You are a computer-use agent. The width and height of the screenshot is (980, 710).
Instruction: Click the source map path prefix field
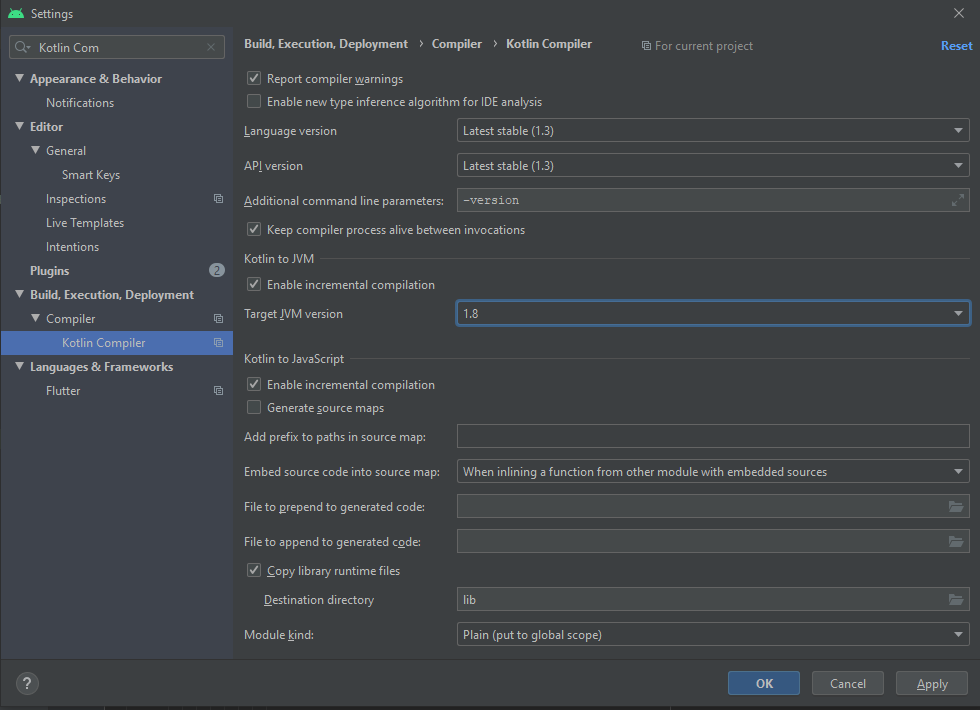click(712, 436)
